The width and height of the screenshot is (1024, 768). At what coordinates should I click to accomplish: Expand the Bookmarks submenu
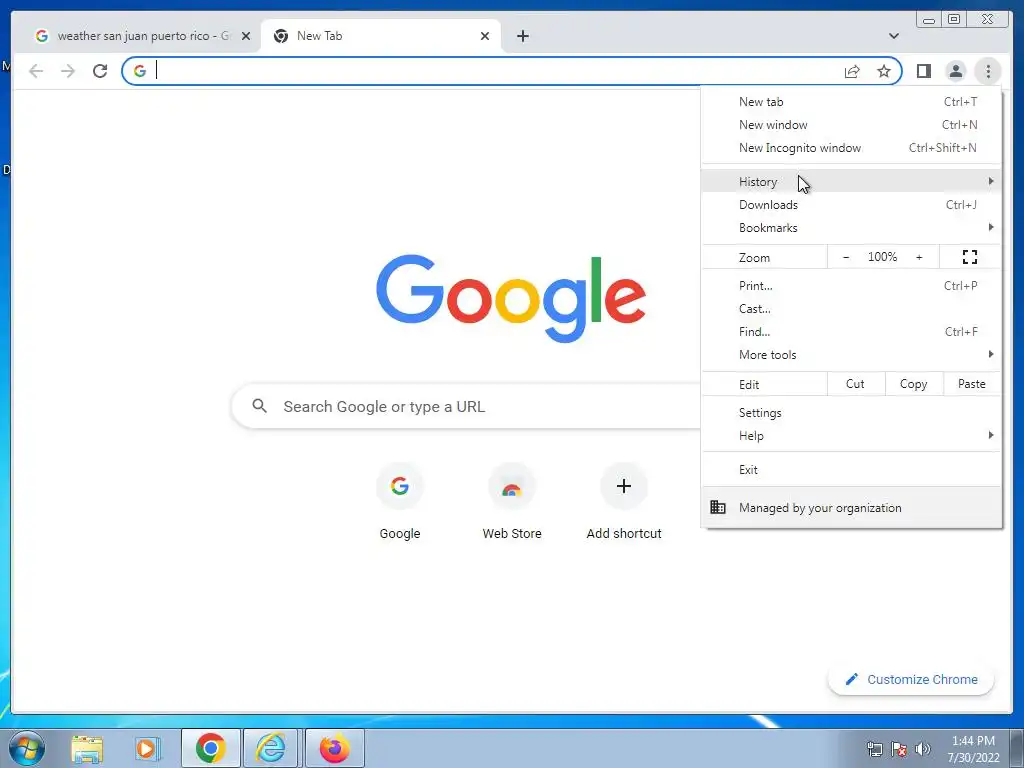852,227
